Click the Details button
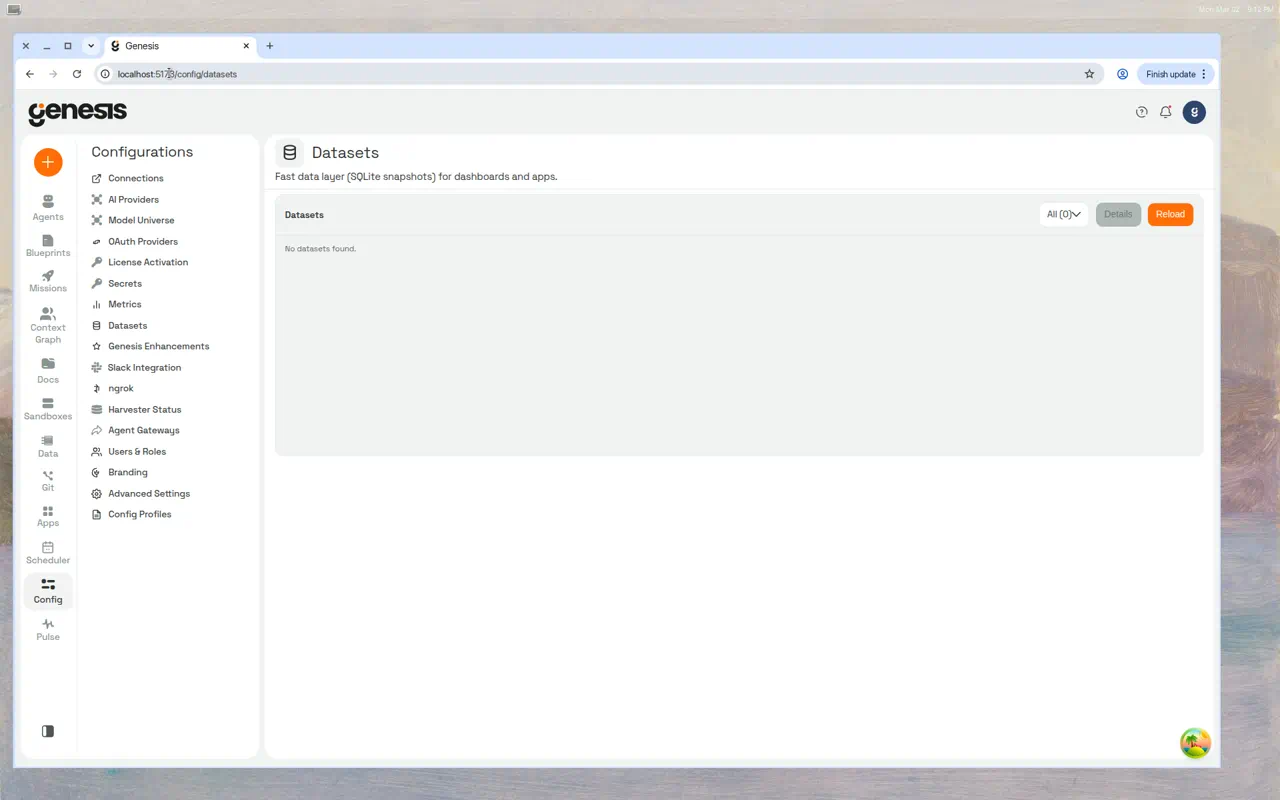The image size is (1280, 800). coord(1118,214)
